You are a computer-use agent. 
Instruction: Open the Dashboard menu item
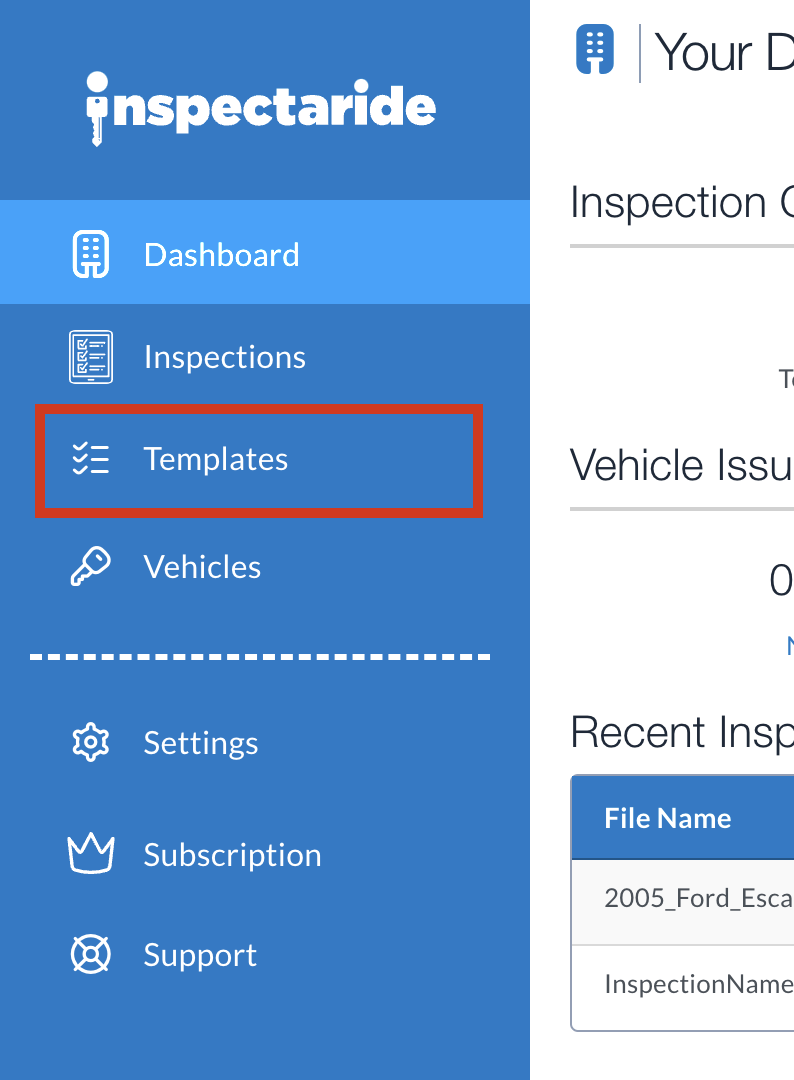click(264, 252)
